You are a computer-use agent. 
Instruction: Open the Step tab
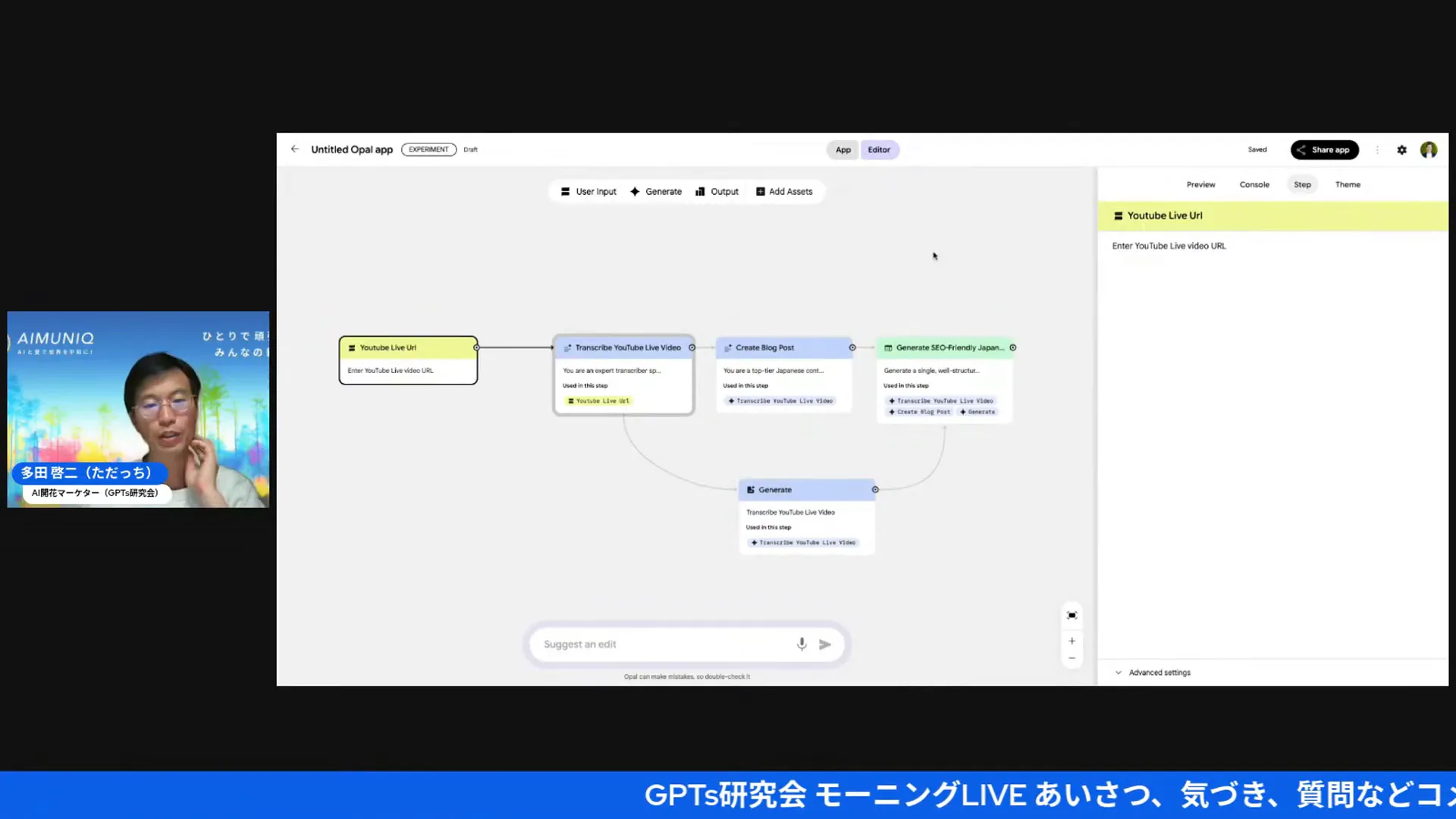click(1302, 185)
